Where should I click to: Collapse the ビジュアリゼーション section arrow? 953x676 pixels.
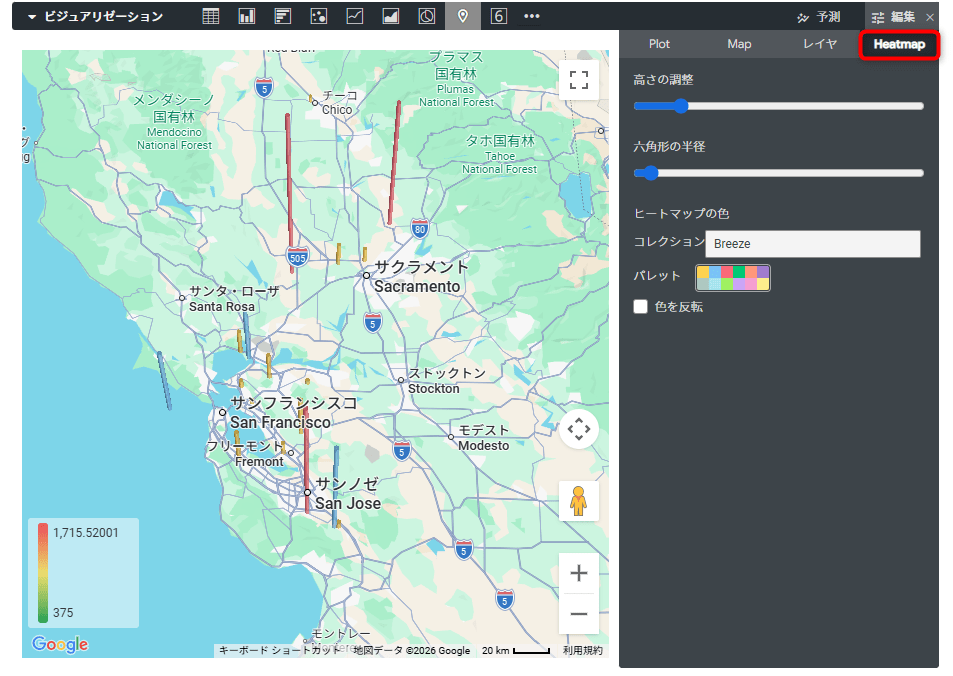(32, 17)
